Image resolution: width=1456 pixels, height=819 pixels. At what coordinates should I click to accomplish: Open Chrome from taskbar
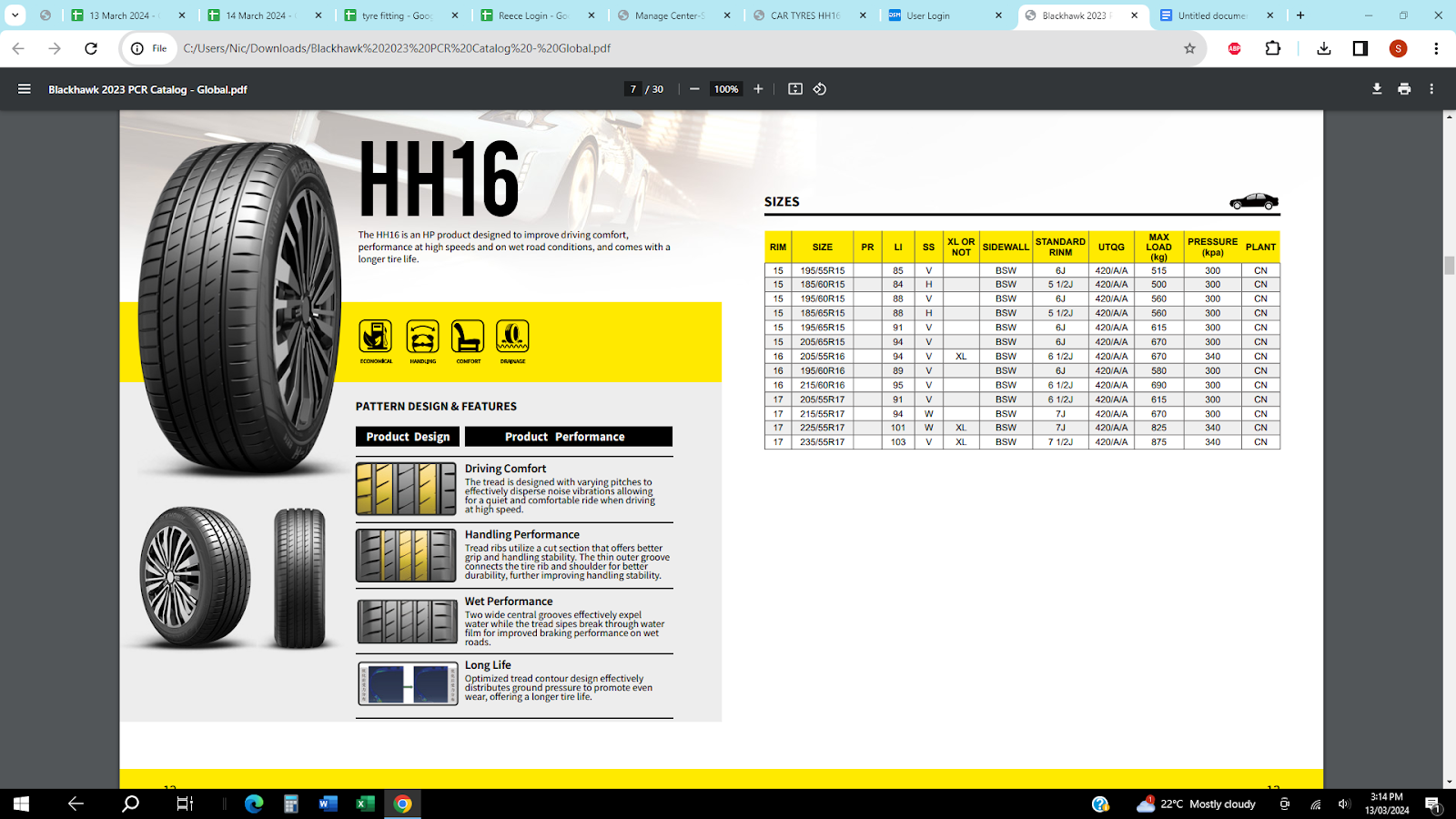pyautogui.click(x=402, y=804)
